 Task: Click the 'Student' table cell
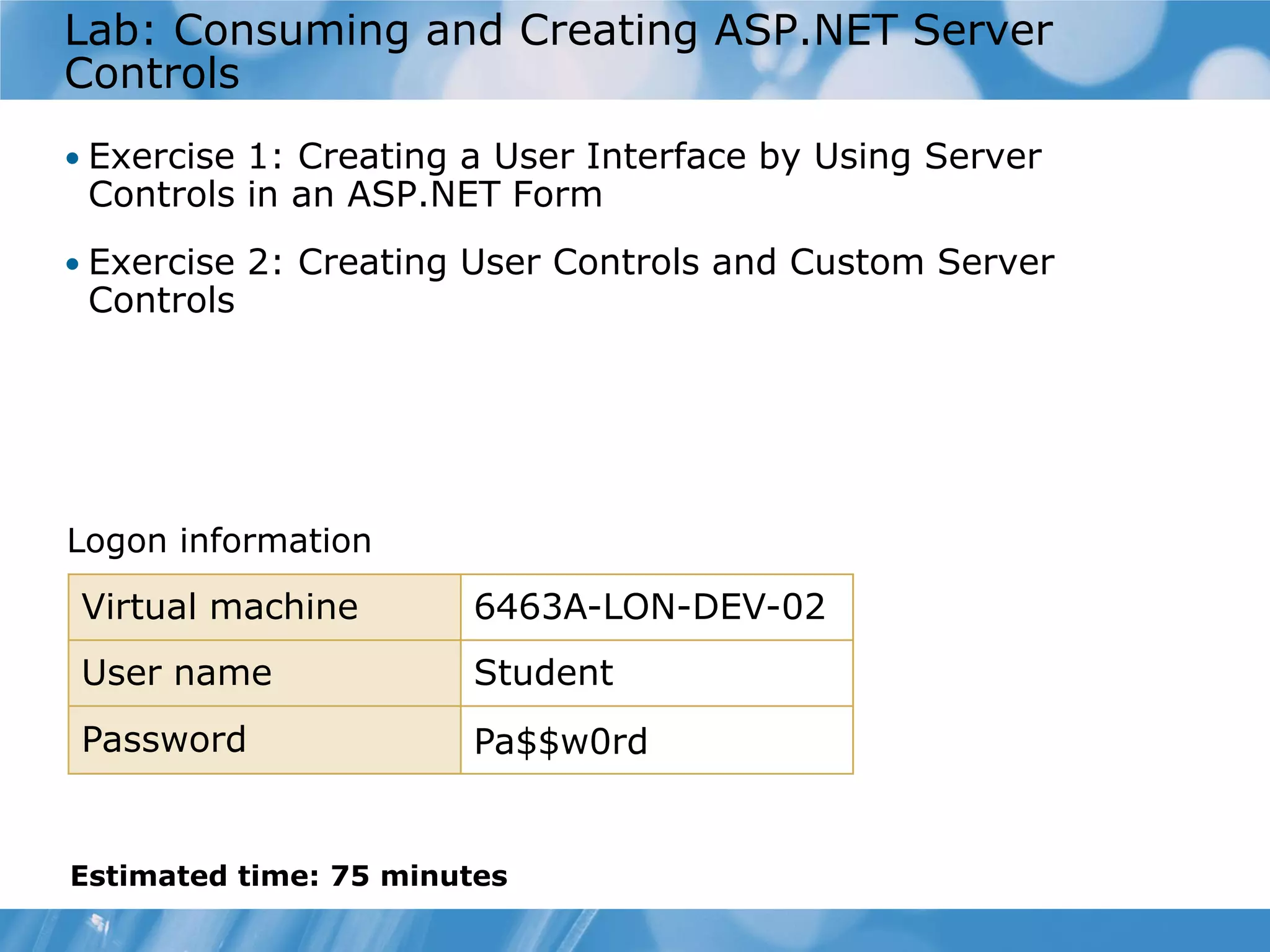[x=657, y=673]
